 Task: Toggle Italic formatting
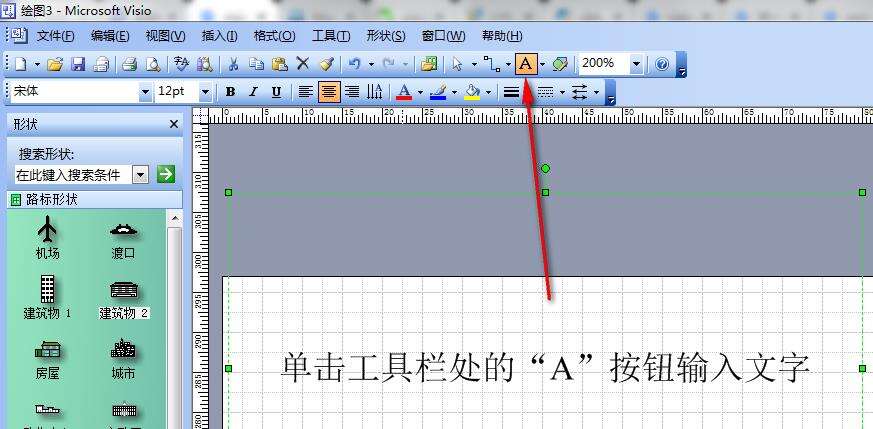[x=253, y=92]
